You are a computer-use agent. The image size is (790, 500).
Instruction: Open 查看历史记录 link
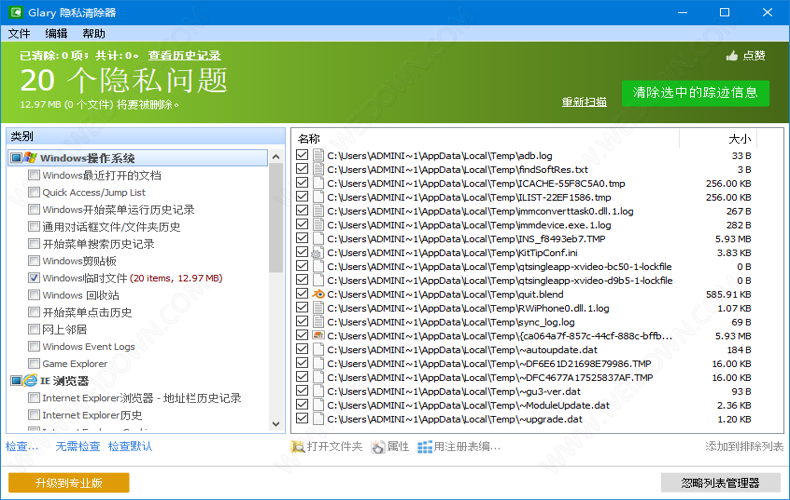[184, 55]
